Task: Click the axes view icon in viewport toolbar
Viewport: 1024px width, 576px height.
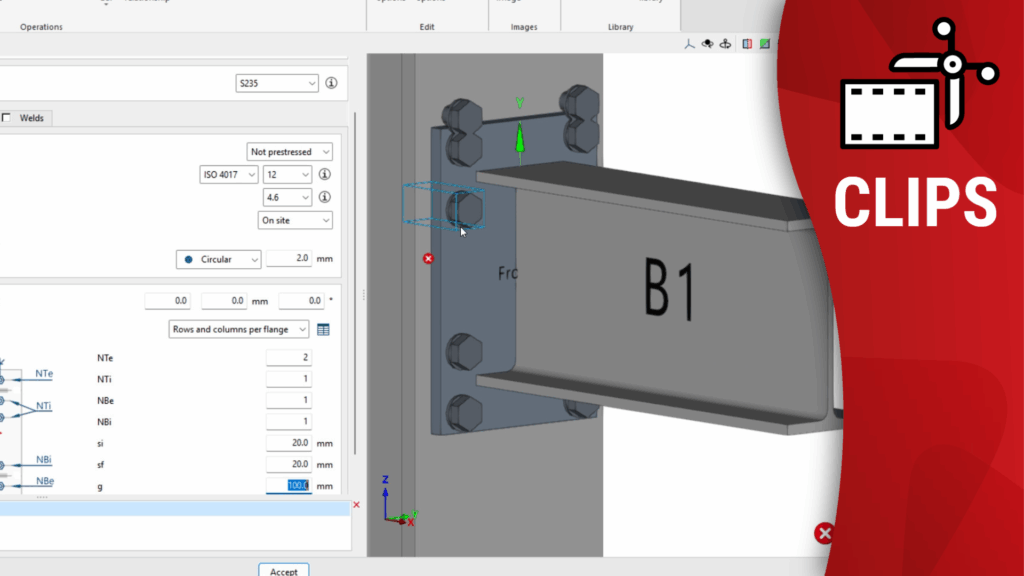Action: click(689, 44)
